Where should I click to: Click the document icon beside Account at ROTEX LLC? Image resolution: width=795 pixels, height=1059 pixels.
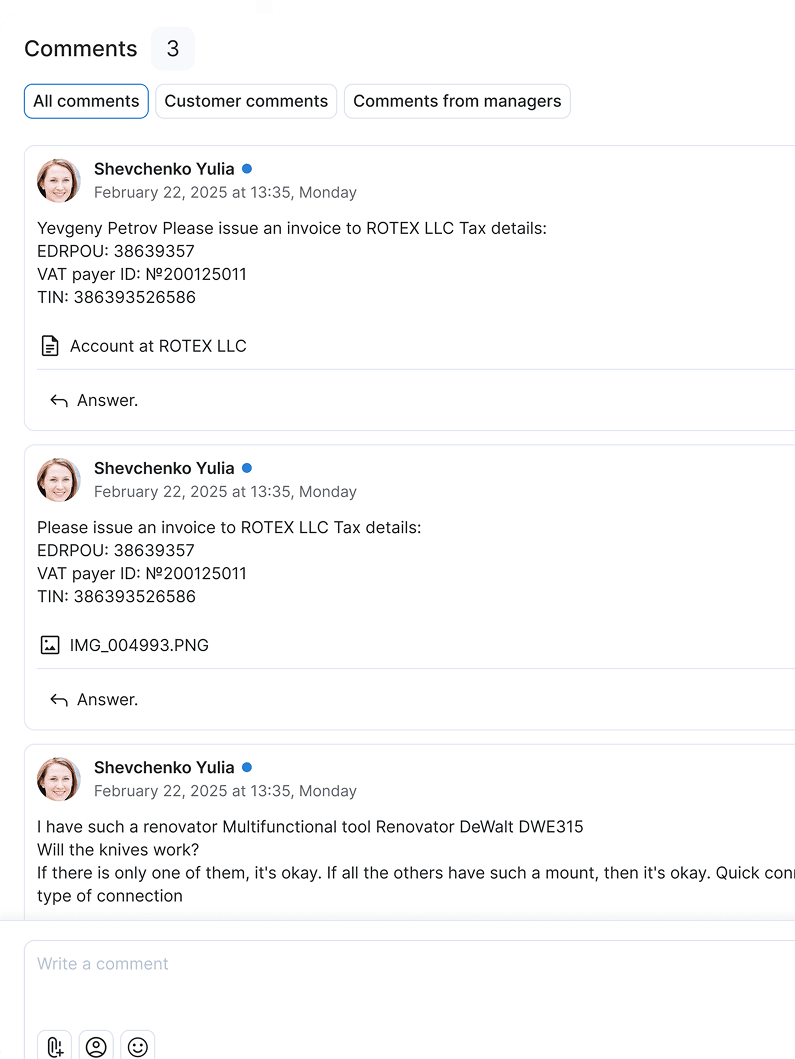click(x=50, y=346)
